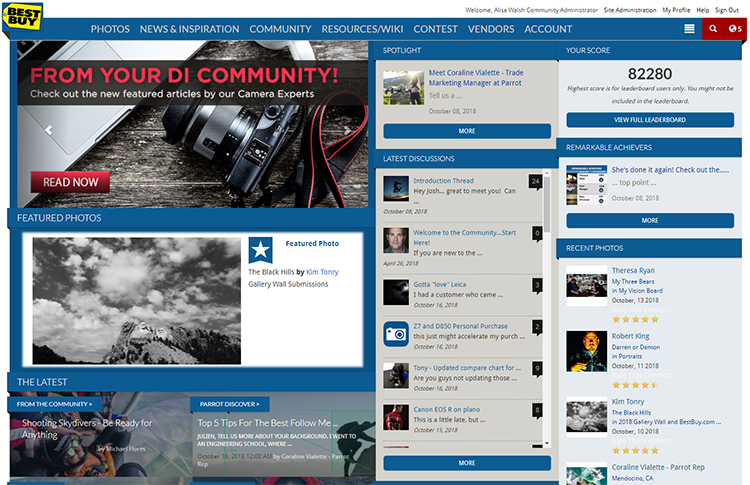
Task: Open Shooting Skydivers article
Action: (x=87, y=429)
